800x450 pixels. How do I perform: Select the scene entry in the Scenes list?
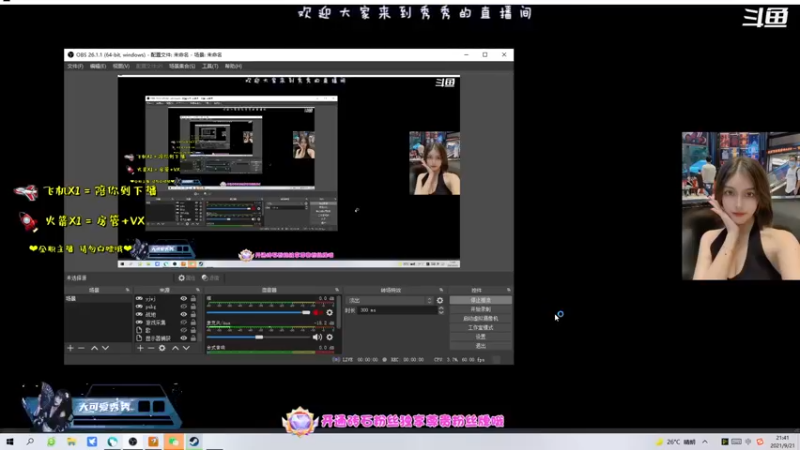tap(98, 299)
